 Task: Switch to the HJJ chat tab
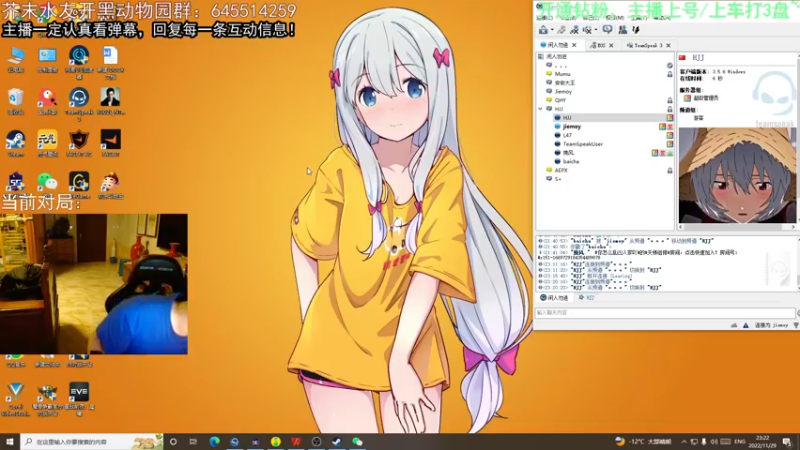click(x=587, y=297)
